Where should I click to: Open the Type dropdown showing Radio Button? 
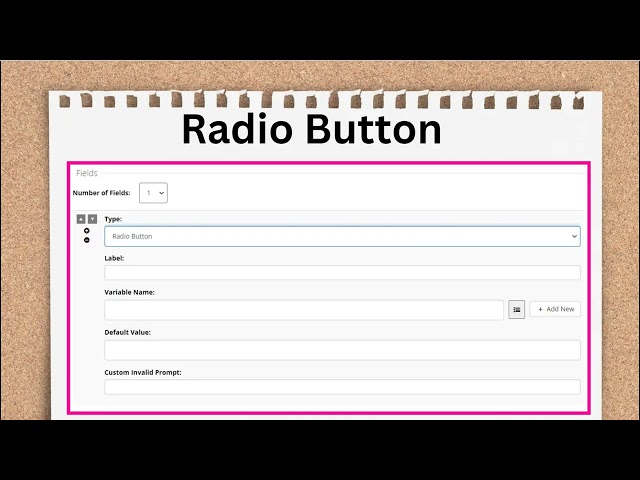342,236
